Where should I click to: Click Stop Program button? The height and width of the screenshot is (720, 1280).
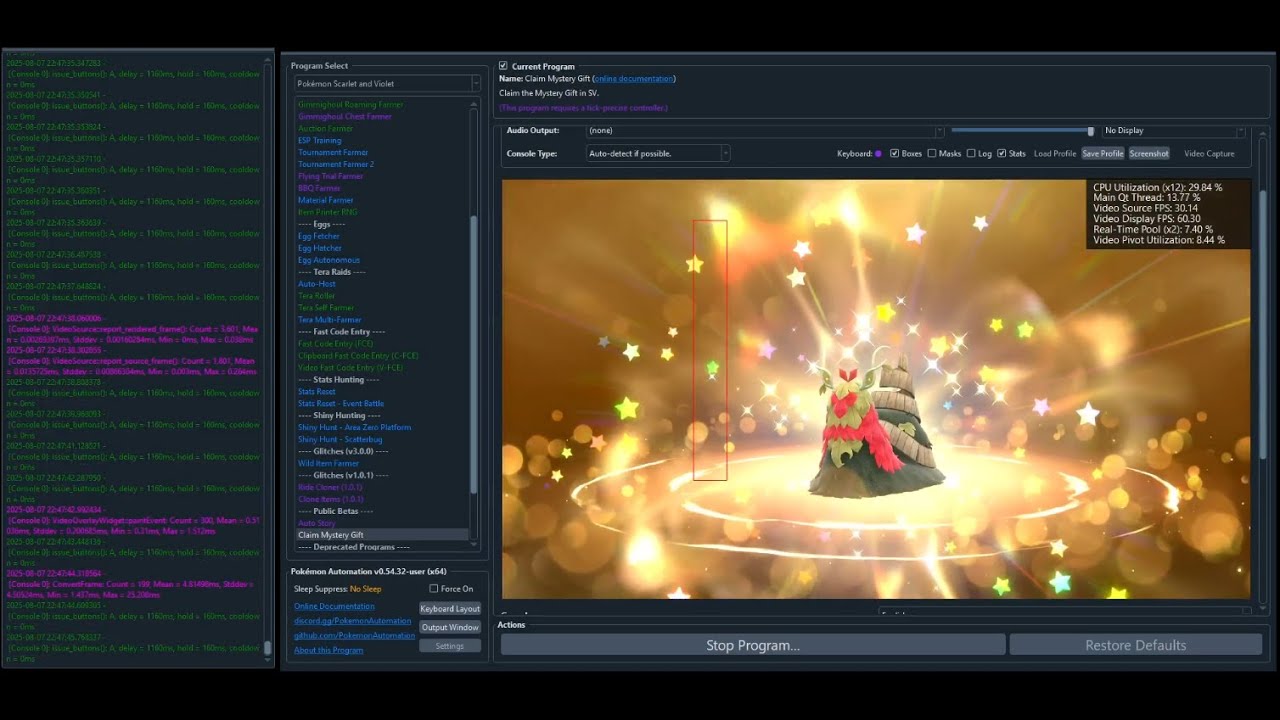pyautogui.click(x=752, y=646)
